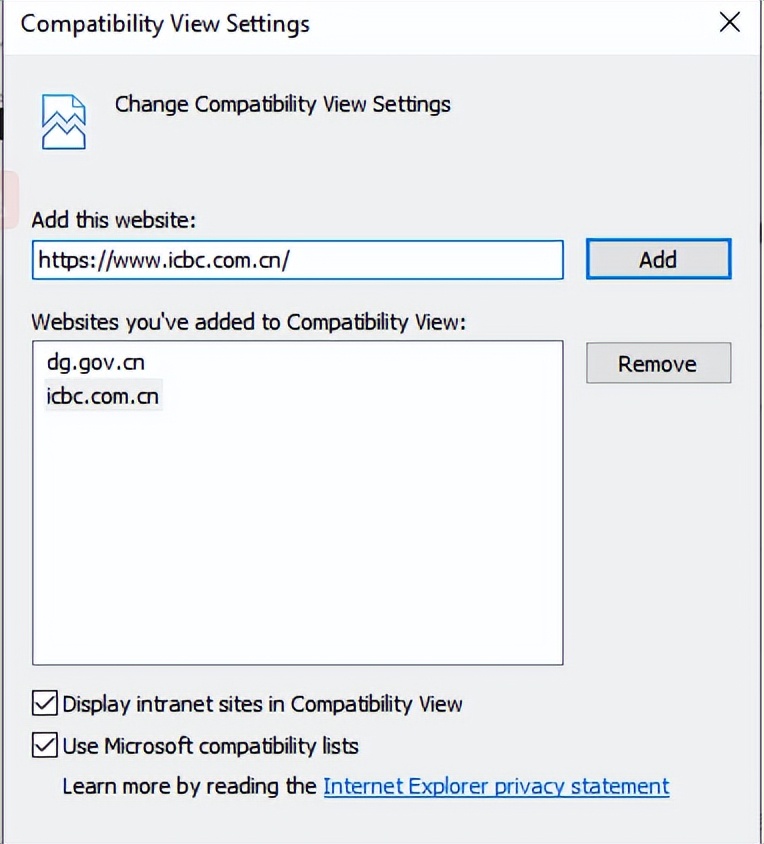Viewport: 764px width, 844px height.
Task: Open the Internet Explorer privacy statement link
Action: point(496,786)
